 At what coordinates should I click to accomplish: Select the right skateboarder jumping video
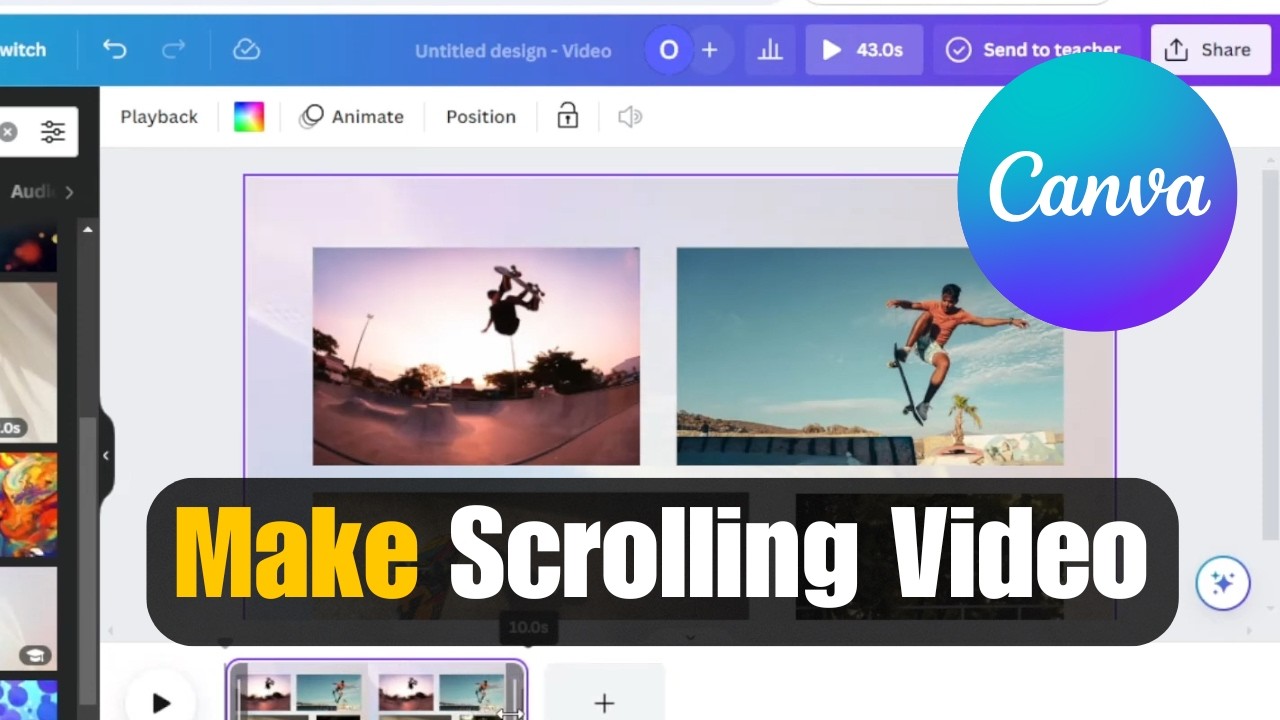(x=870, y=356)
